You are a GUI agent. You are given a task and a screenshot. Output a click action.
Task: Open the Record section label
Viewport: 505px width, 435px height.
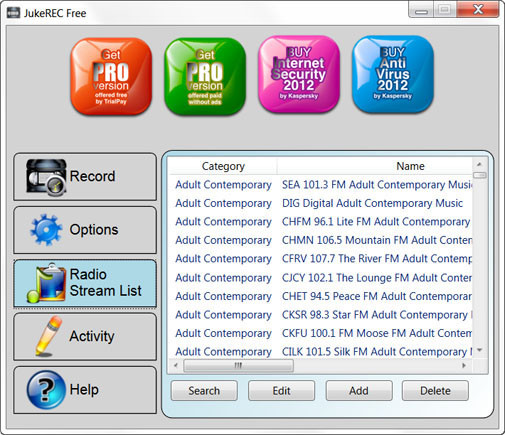(93, 176)
